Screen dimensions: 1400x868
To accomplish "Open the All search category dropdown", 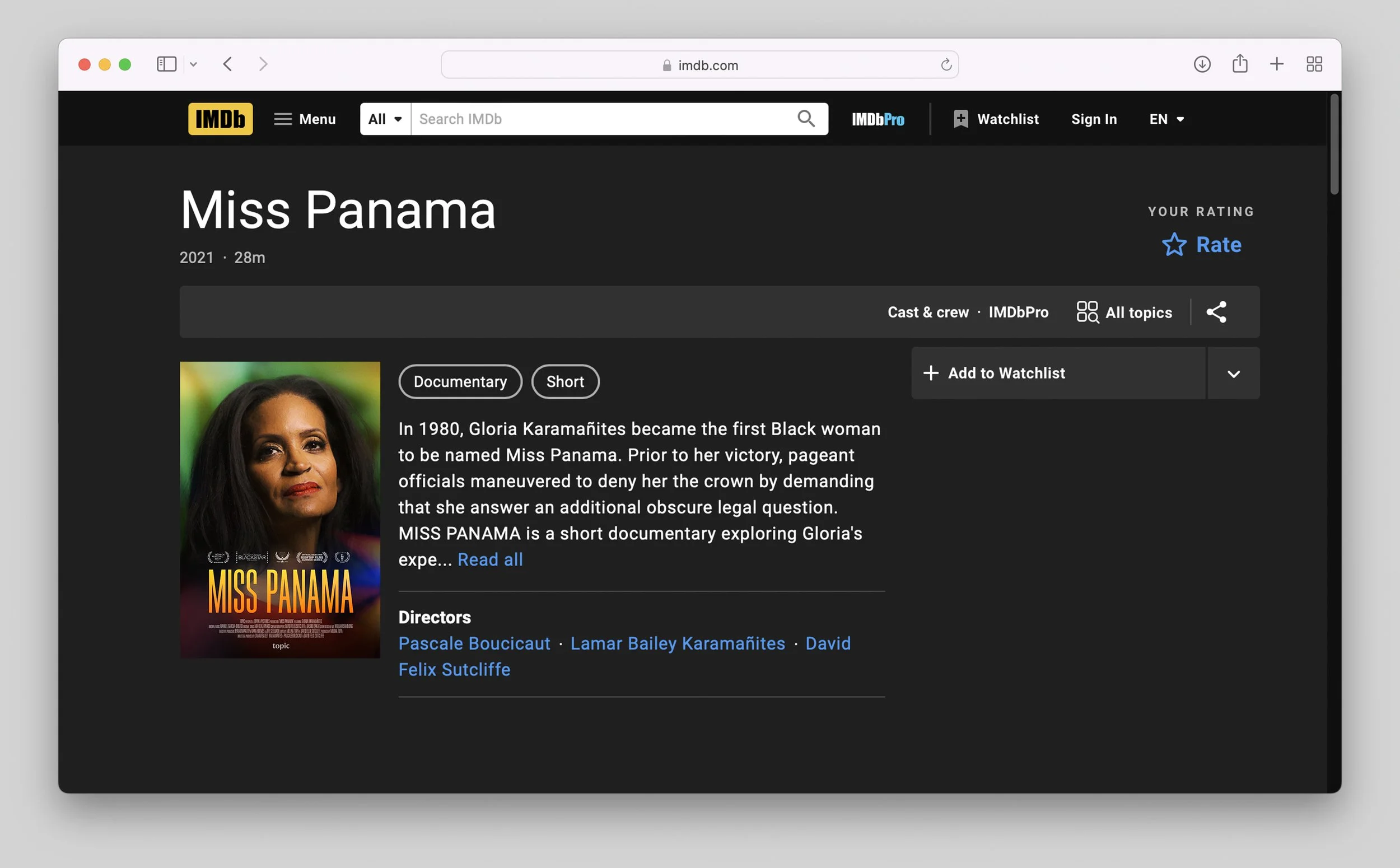I will [385, 119].
